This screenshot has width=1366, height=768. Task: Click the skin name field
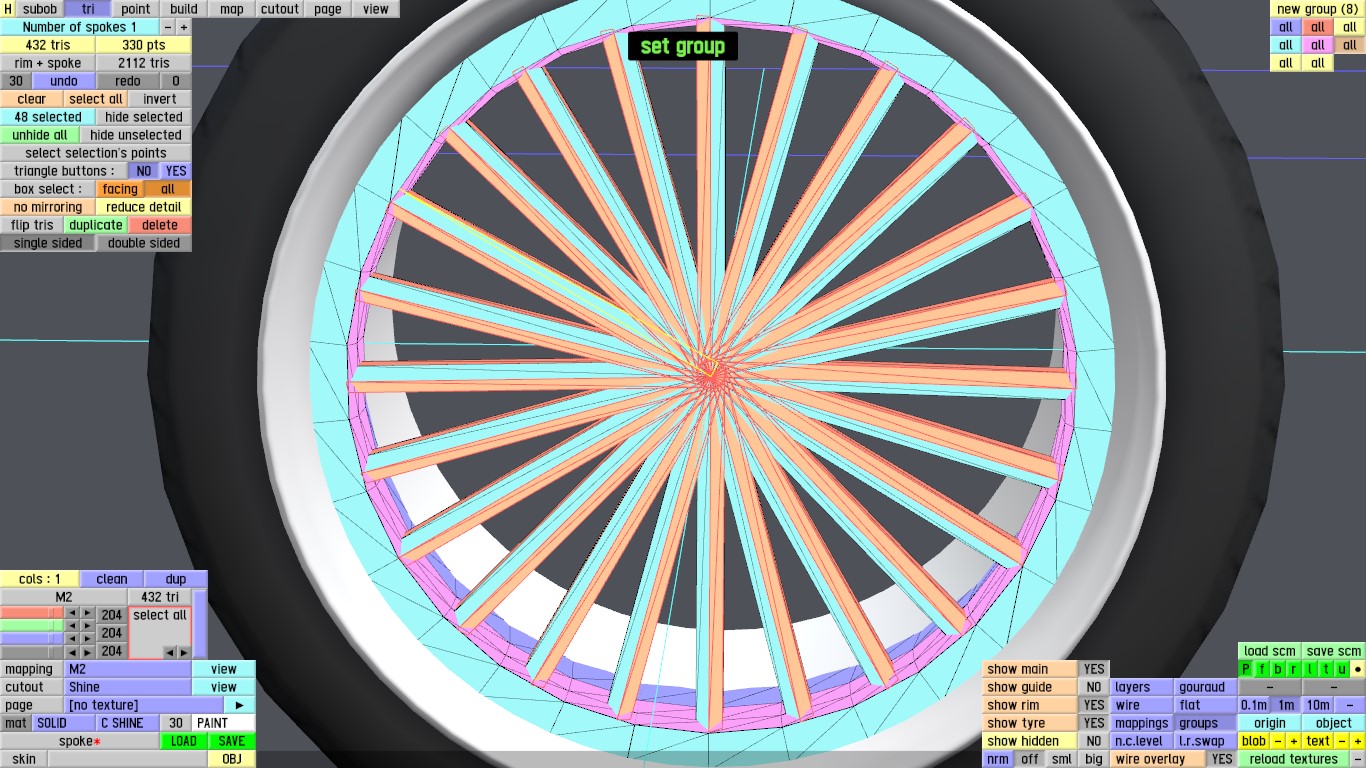click(x=127, y=759)
